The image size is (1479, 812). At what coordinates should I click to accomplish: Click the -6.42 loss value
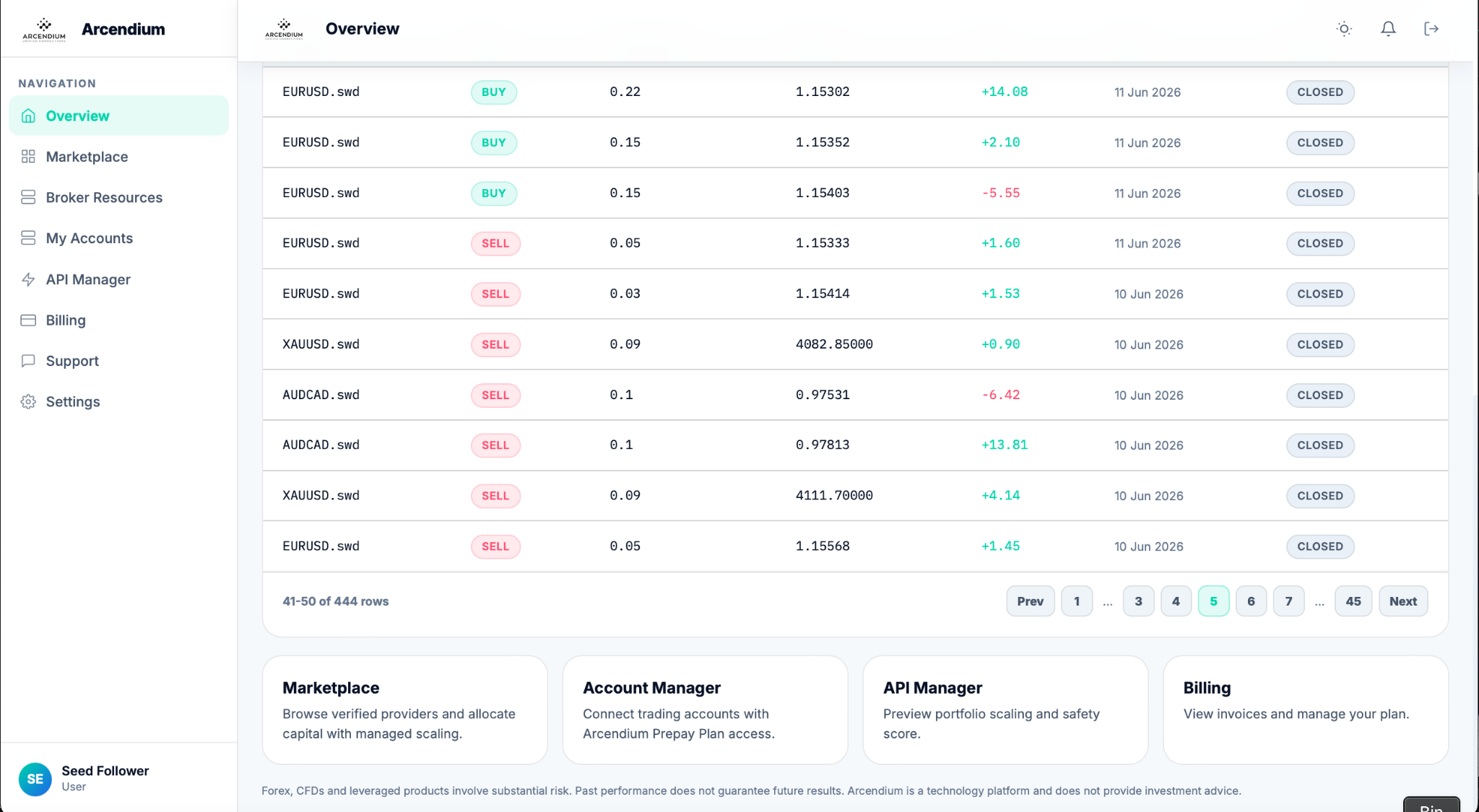click(x=1001, y=395)
